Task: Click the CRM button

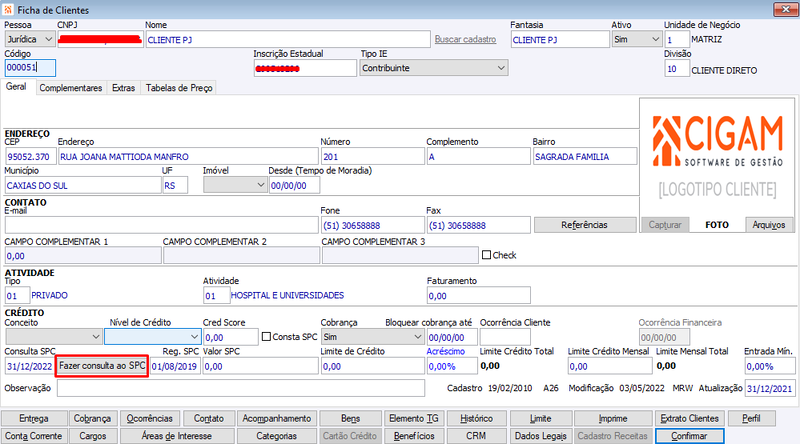Action: [x=477, y=436]
